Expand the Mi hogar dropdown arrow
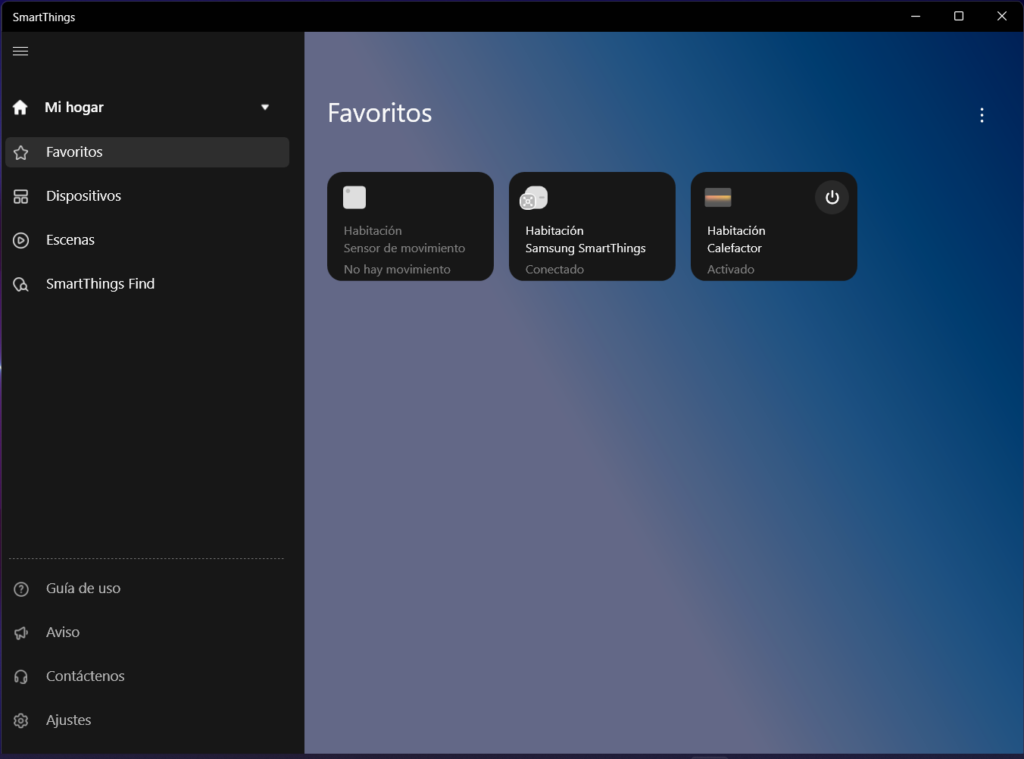This screenshot has height=759, width=1024. click(265, 107)
